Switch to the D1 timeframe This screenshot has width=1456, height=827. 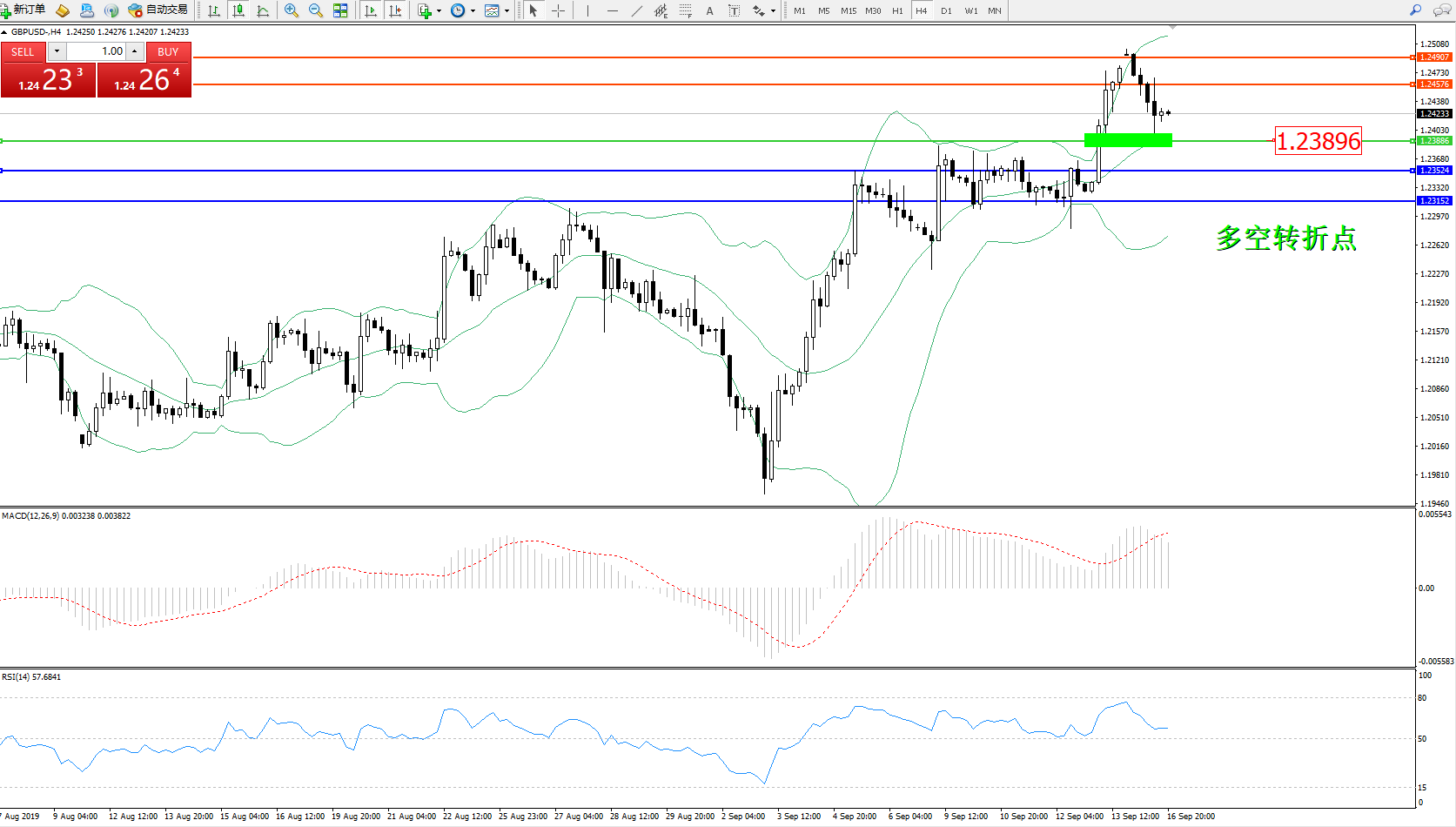click(946, 10)
